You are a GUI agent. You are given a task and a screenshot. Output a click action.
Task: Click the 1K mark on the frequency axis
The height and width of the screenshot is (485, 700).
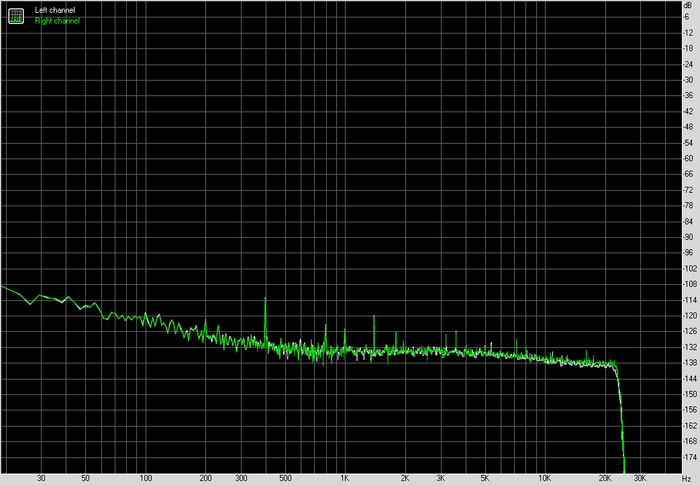(x=344, y=478)
